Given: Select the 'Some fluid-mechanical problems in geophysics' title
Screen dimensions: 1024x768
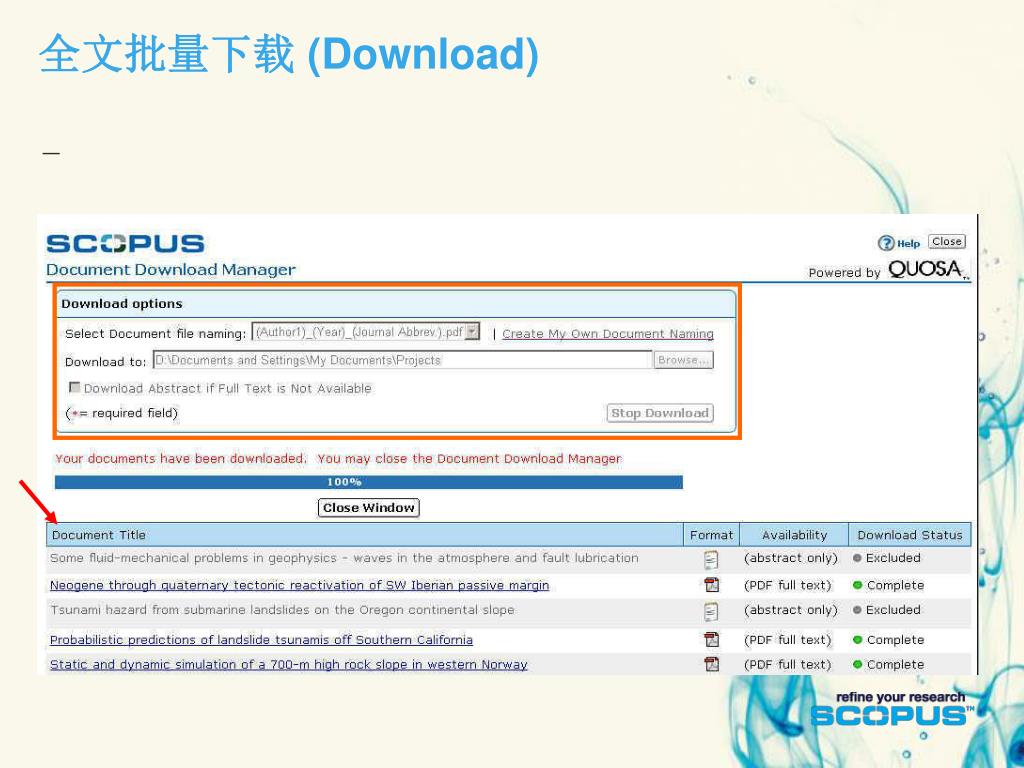Looking at the screenshot, I should (344, 558).
